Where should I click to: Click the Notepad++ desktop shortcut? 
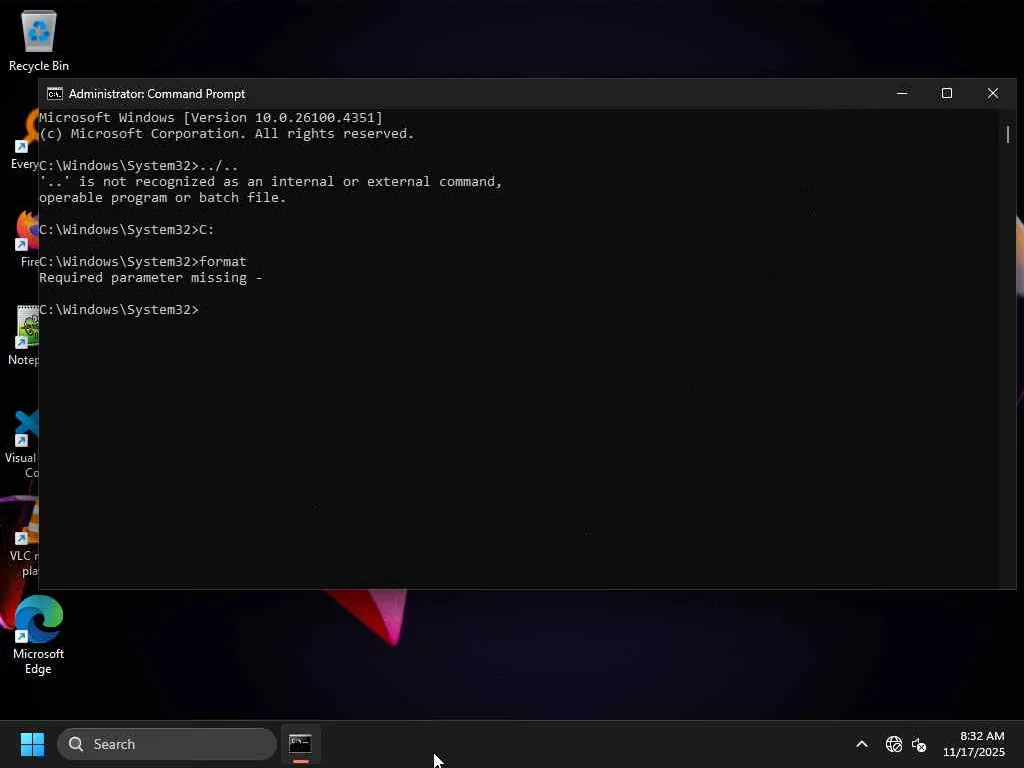click(x=24, y=334)
